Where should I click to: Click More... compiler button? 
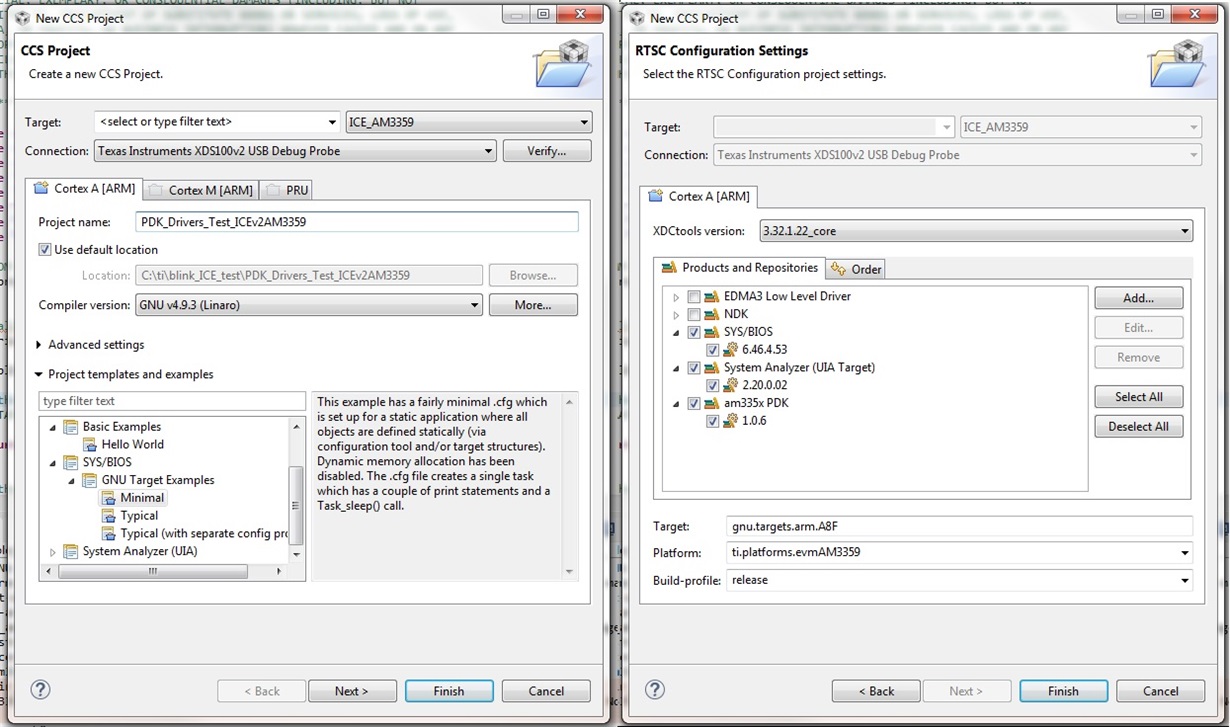pyautogui.click(x=533, y=305)
